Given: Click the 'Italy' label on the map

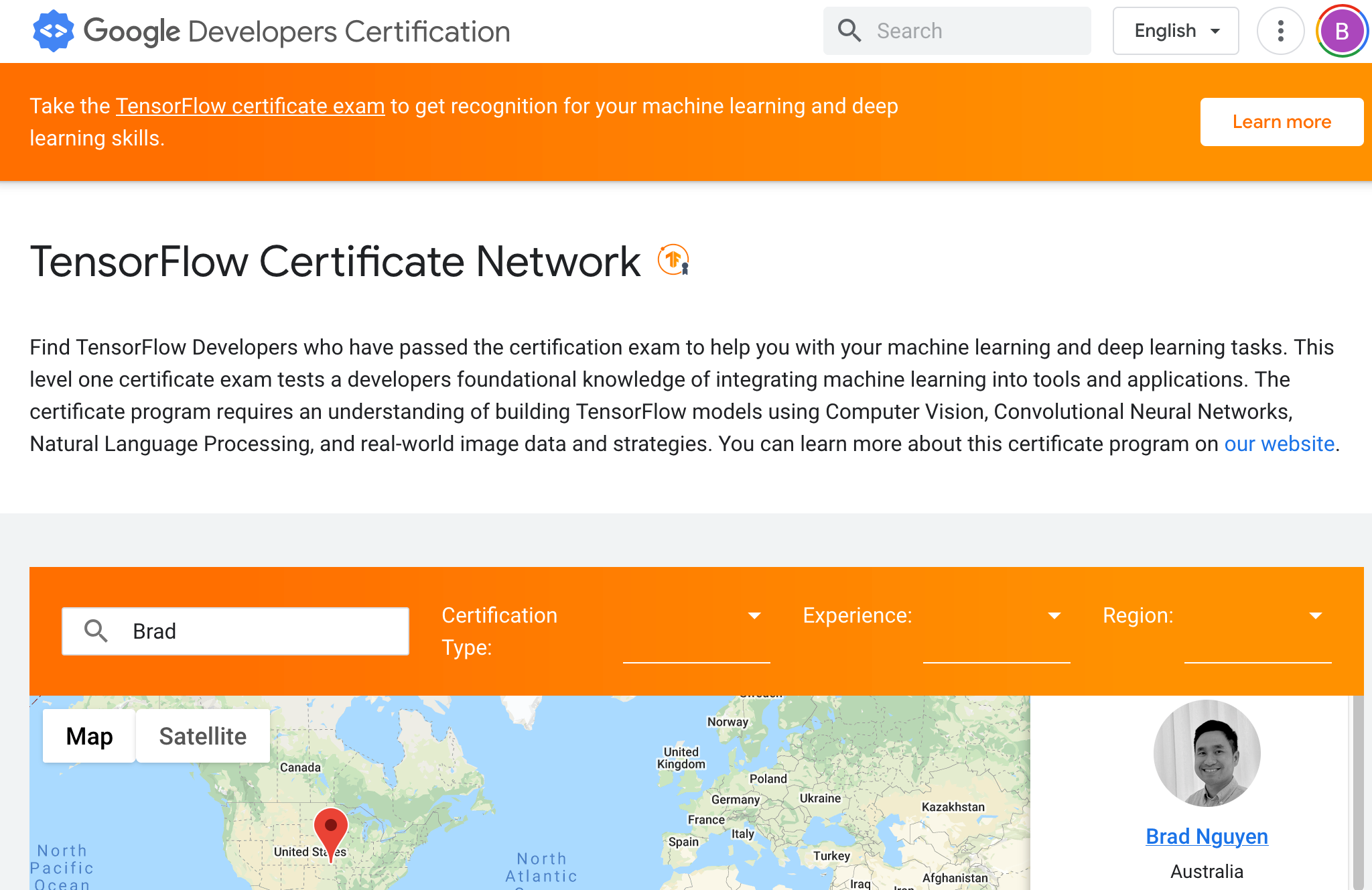Looking at the screenshot, I should [743, 834].
